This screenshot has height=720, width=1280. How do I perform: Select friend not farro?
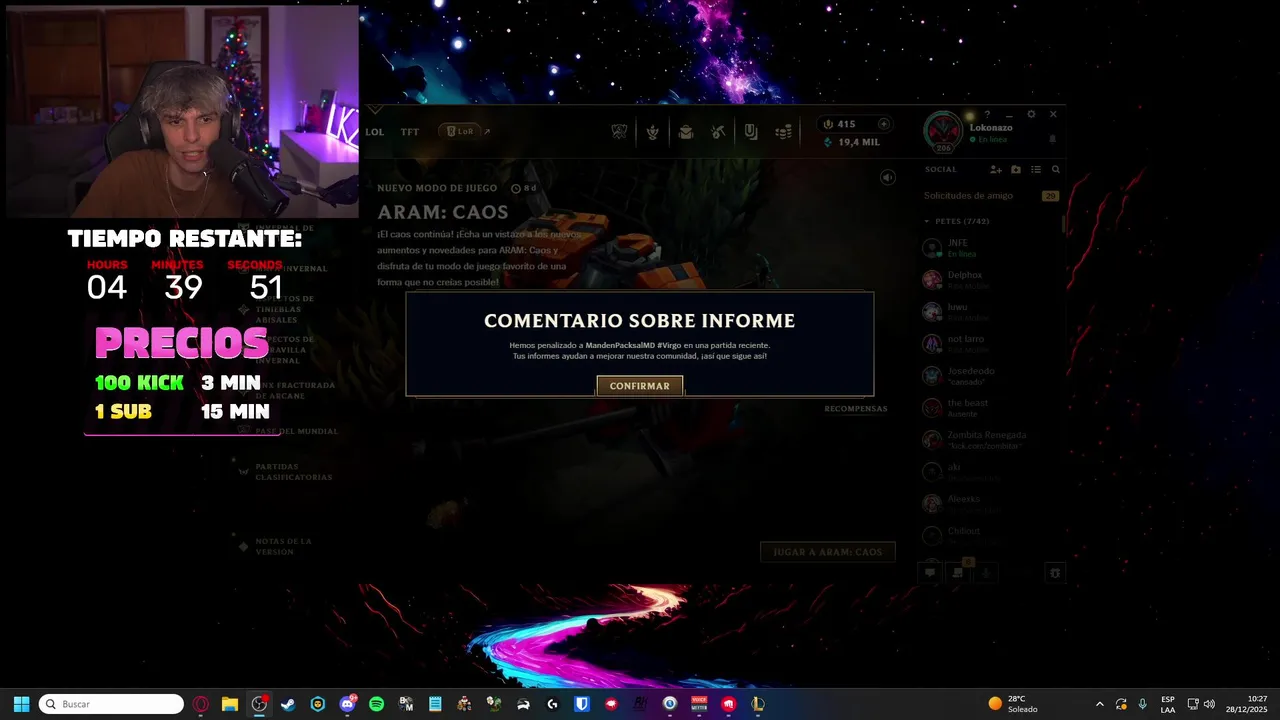coord(990,344)
